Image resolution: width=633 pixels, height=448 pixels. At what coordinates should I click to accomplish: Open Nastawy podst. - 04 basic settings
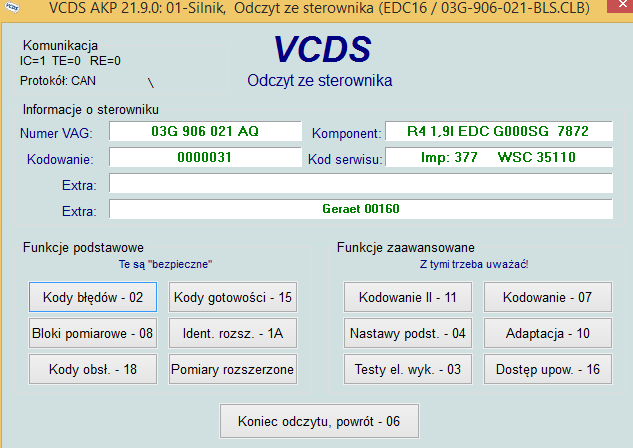click(408, 333)
